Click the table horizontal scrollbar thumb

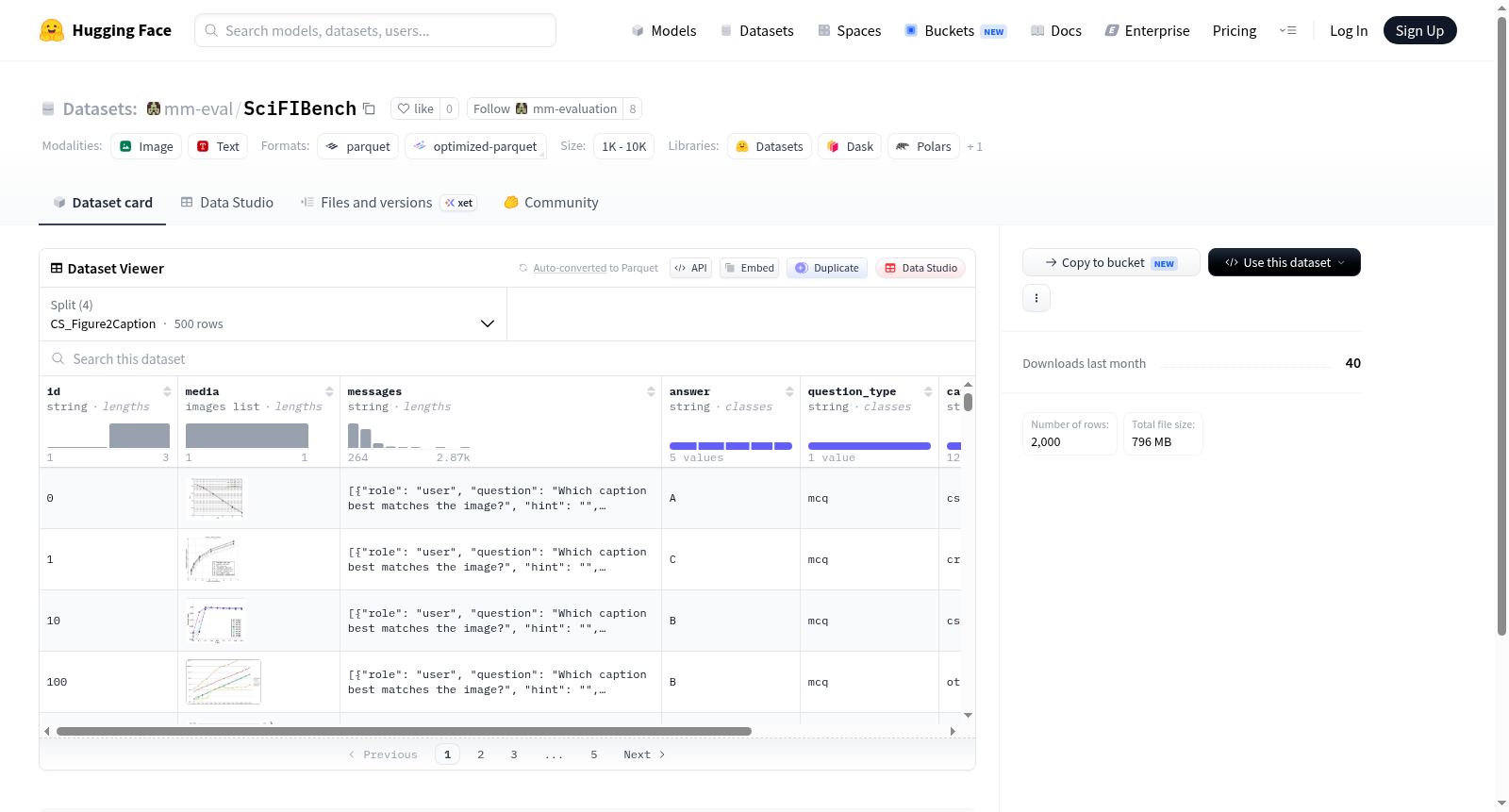click(404, 731)
